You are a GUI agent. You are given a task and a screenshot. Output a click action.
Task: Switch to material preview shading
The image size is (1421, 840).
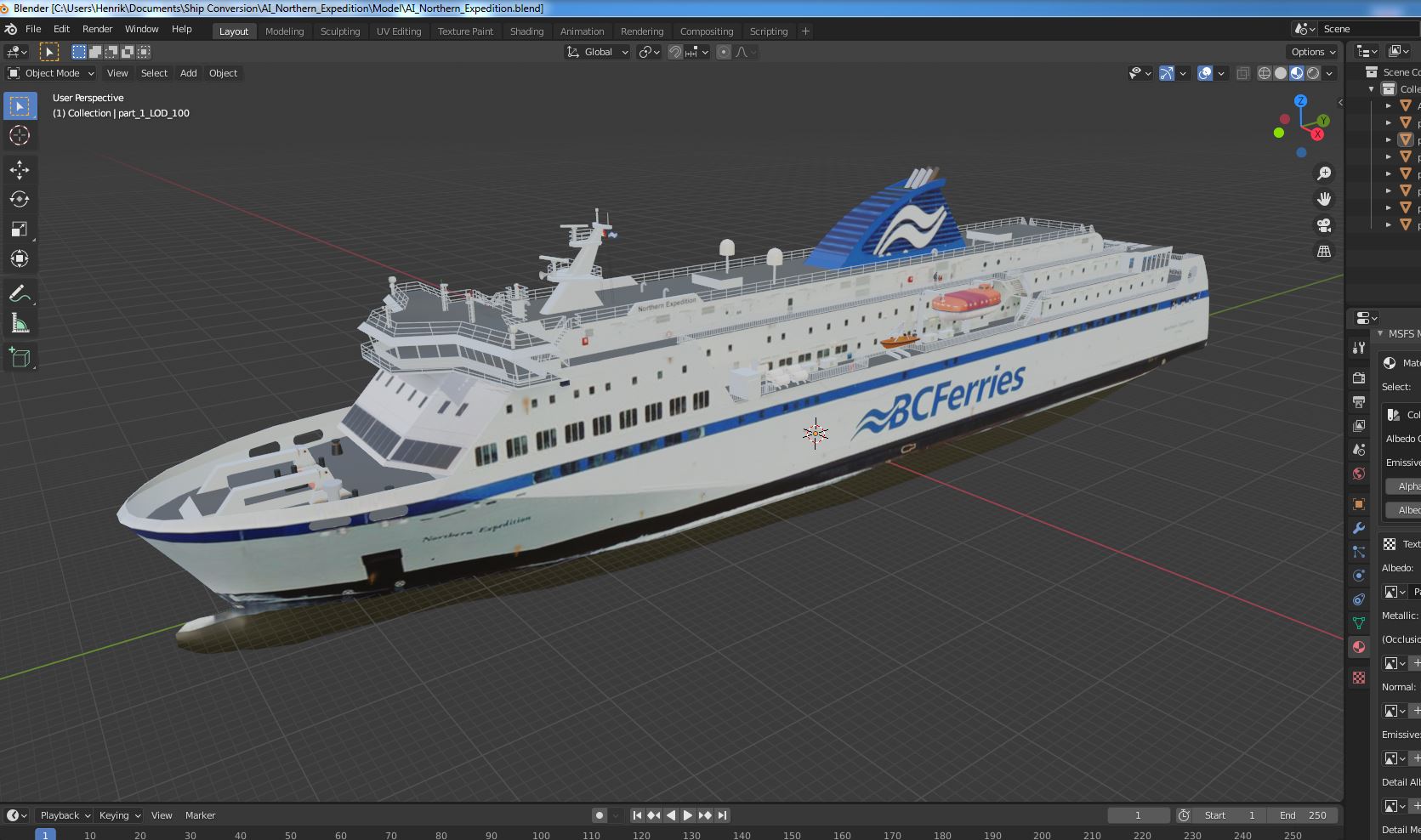1297,73
